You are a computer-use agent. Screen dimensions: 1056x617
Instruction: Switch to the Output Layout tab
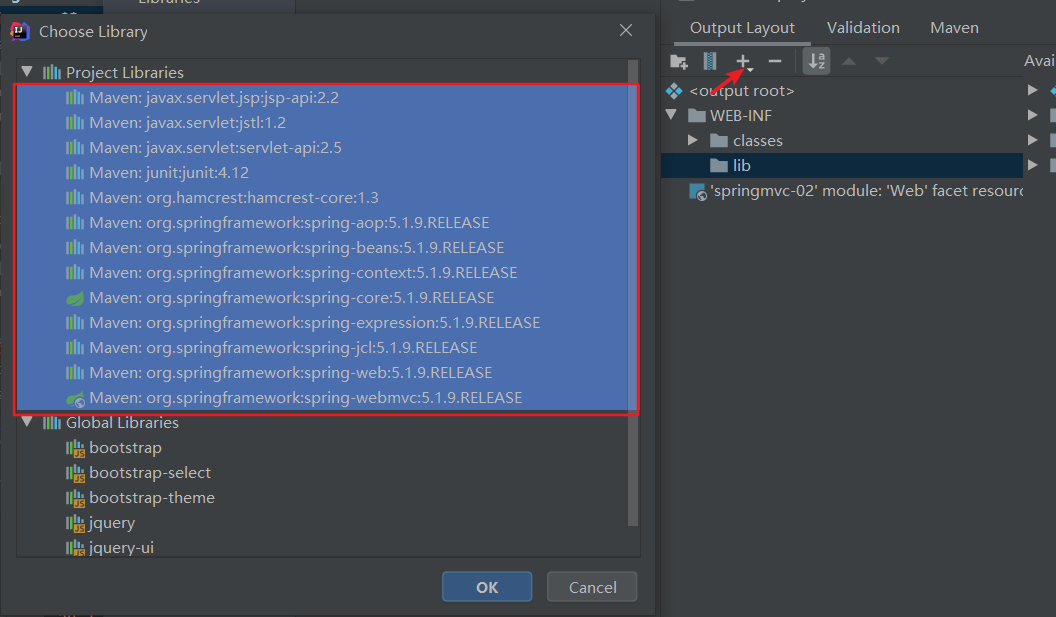click(742, 28)
